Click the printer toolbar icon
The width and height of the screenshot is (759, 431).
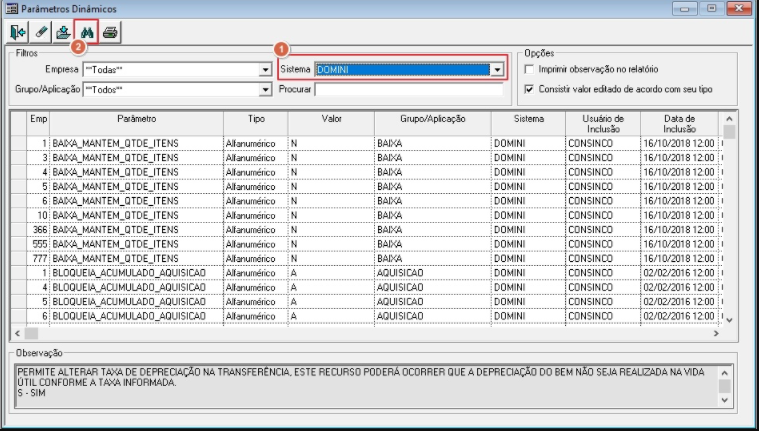coord(110,32)
